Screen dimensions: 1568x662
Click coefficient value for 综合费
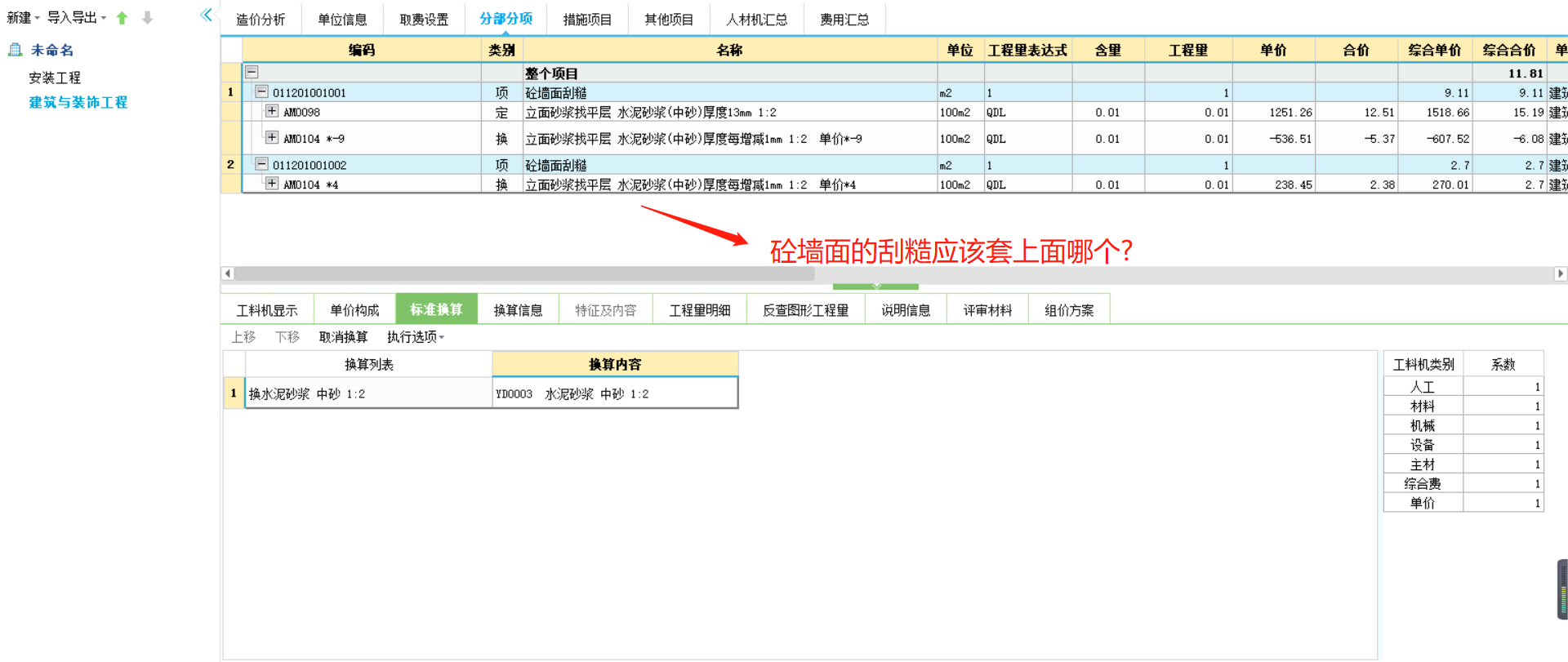coord(1503,483)
